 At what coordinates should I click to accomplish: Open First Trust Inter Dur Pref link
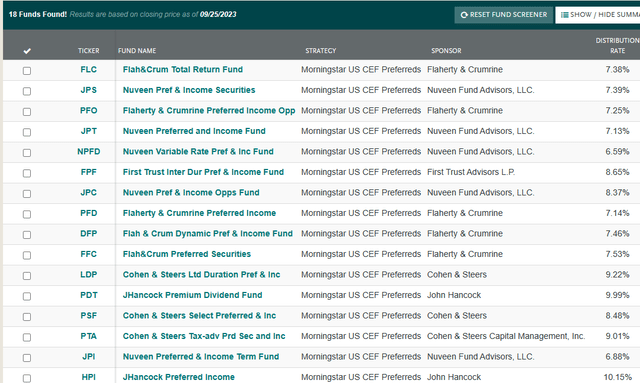203,172
